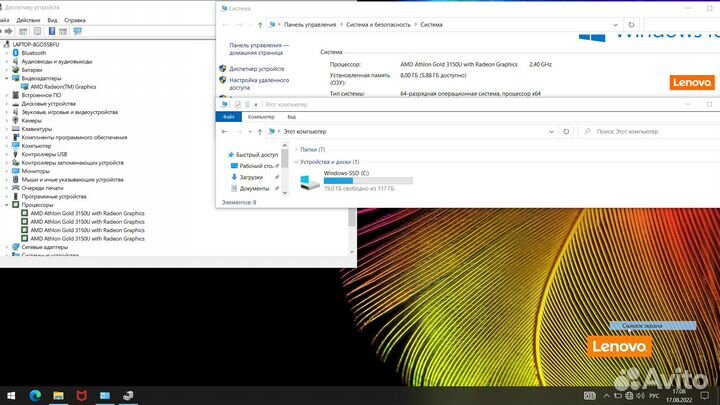Refresh the Система window address bar
720x405 pixels.
tap(631, 25)
